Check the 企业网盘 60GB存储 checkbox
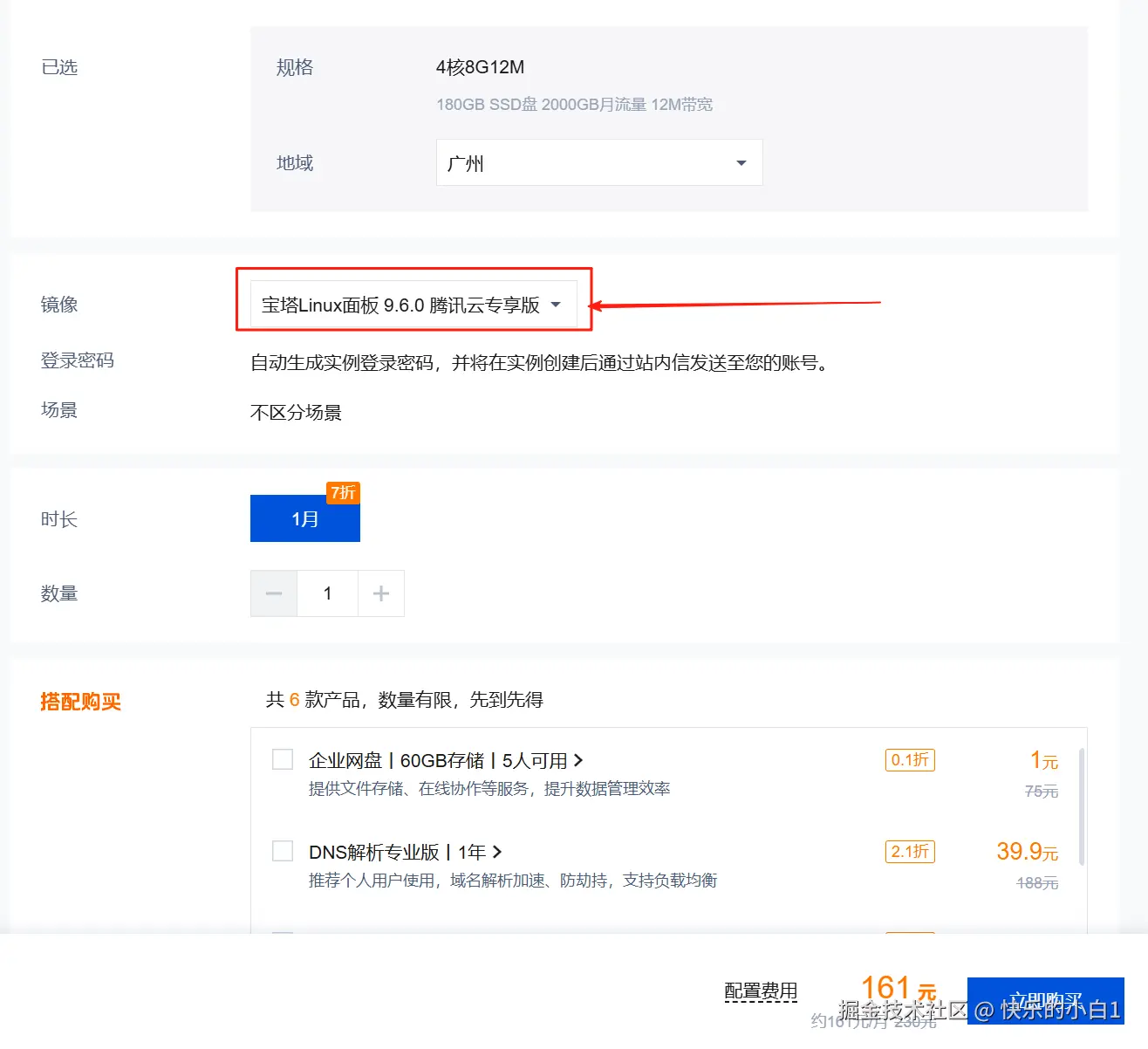Viewport: 1148px width, 1049px height. (283, 759)
